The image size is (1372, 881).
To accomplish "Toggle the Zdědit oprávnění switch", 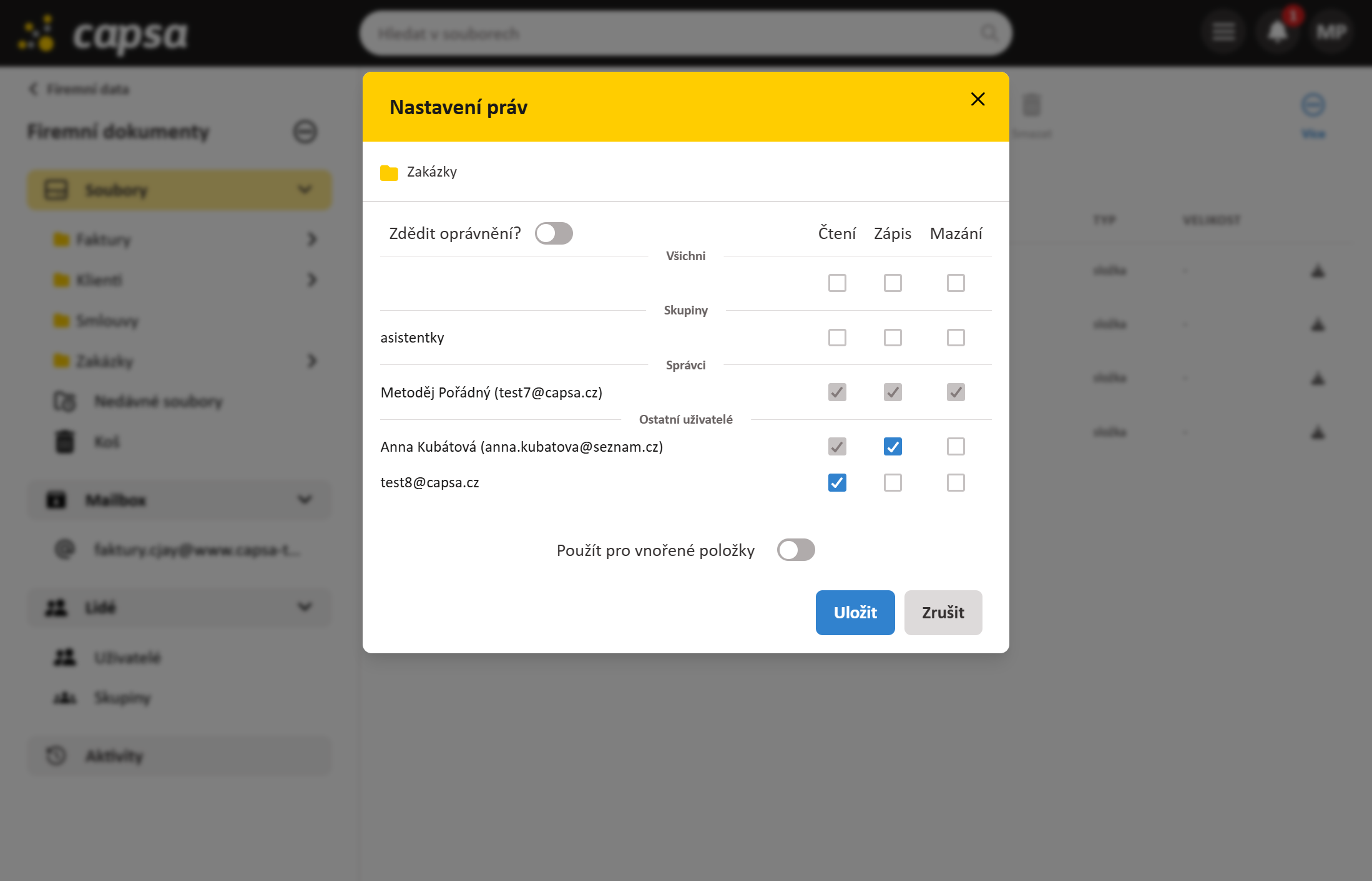I will point(554,233).
